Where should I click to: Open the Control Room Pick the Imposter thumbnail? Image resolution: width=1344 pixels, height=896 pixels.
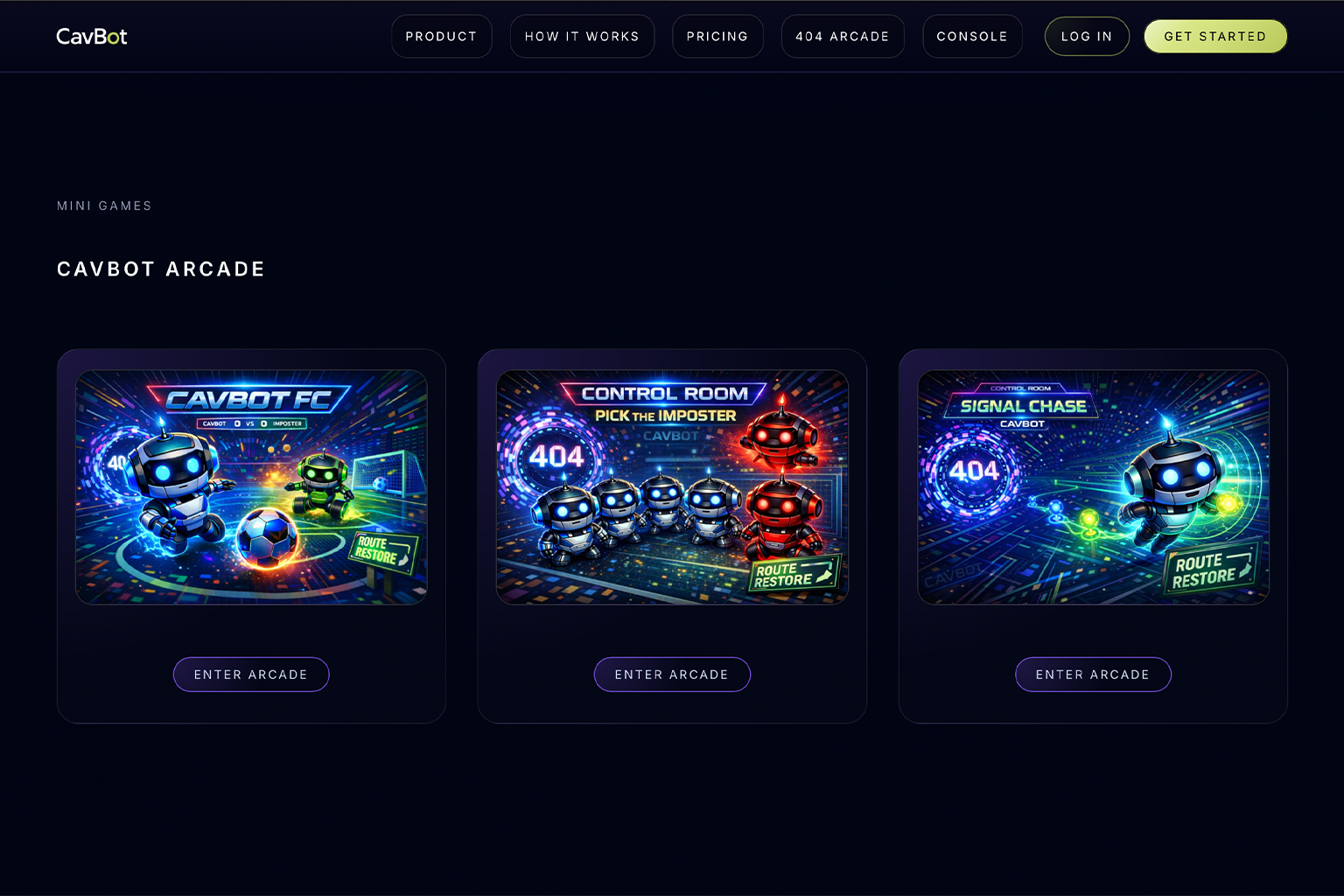[x=672, y=487]
